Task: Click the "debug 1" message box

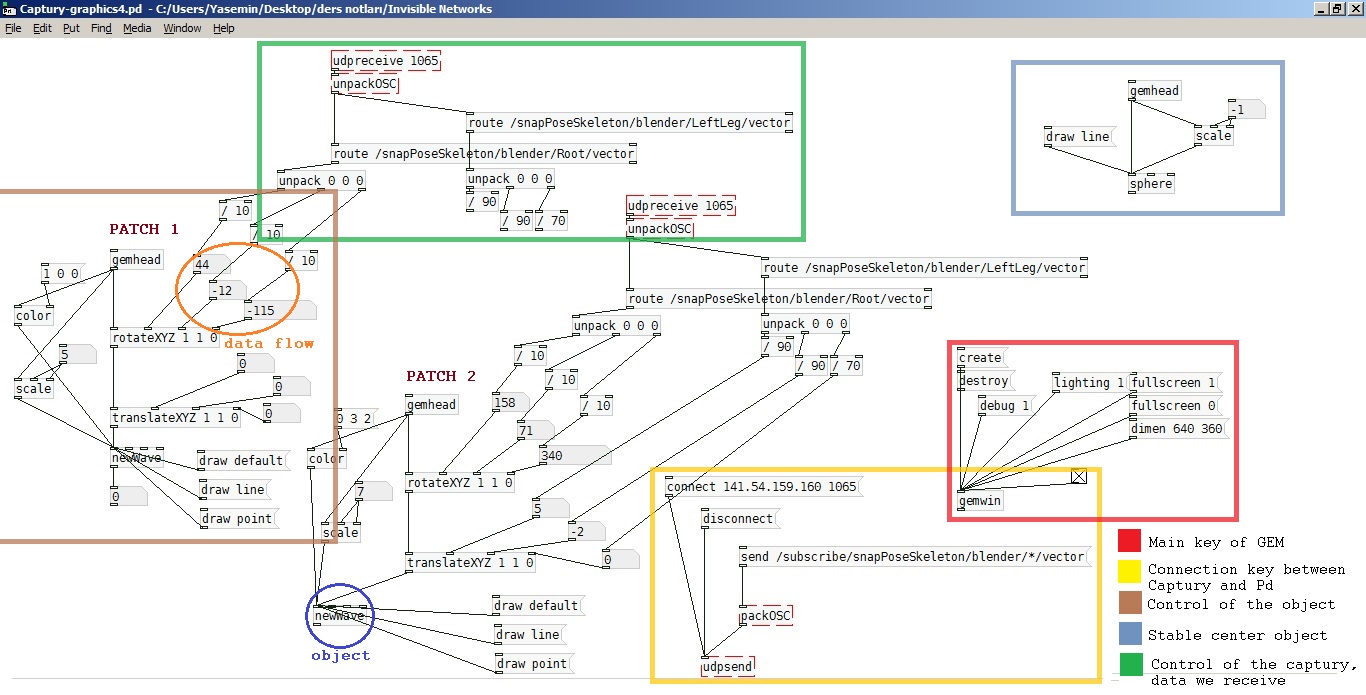Action: click(x=1005, y=406)
